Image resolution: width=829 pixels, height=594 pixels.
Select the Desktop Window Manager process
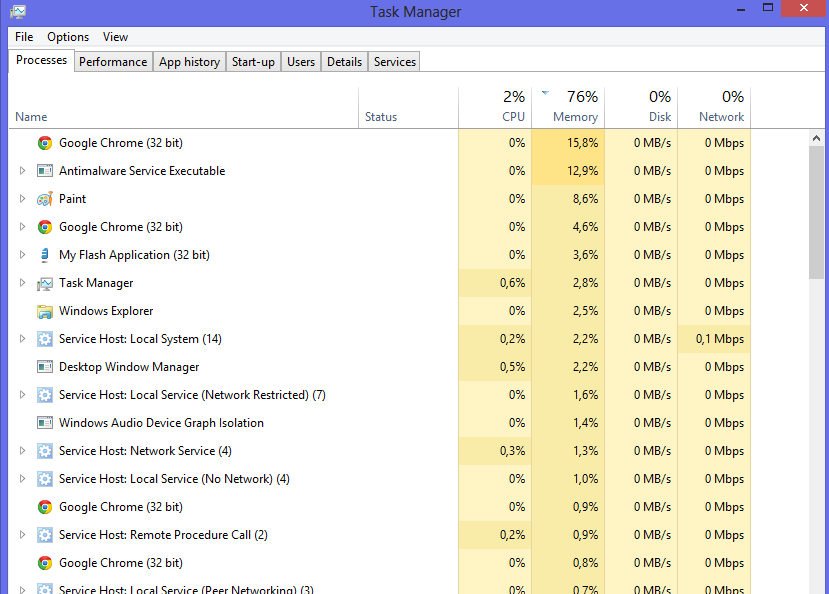click(x=380, y=367)
